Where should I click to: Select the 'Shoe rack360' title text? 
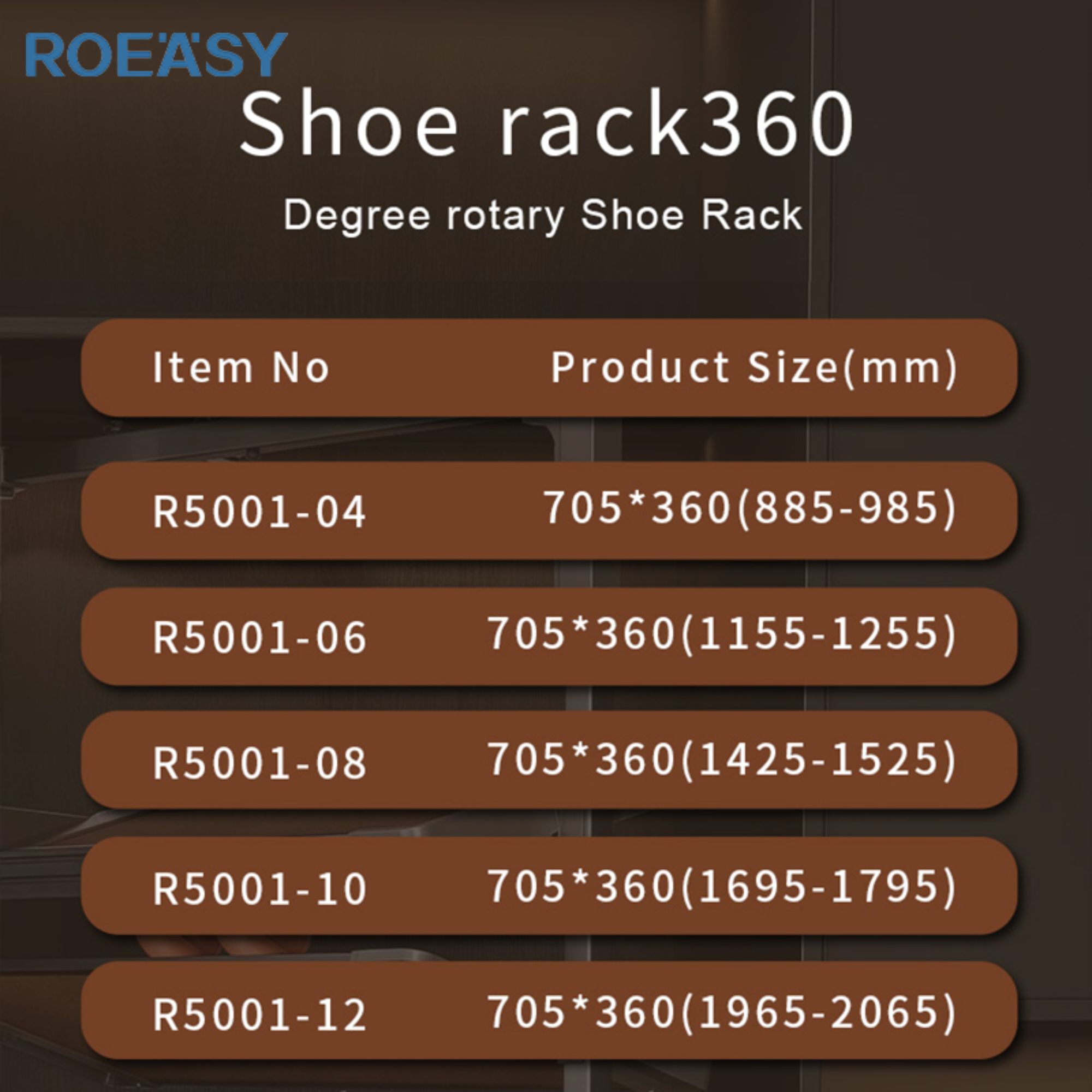click(547, 123)
